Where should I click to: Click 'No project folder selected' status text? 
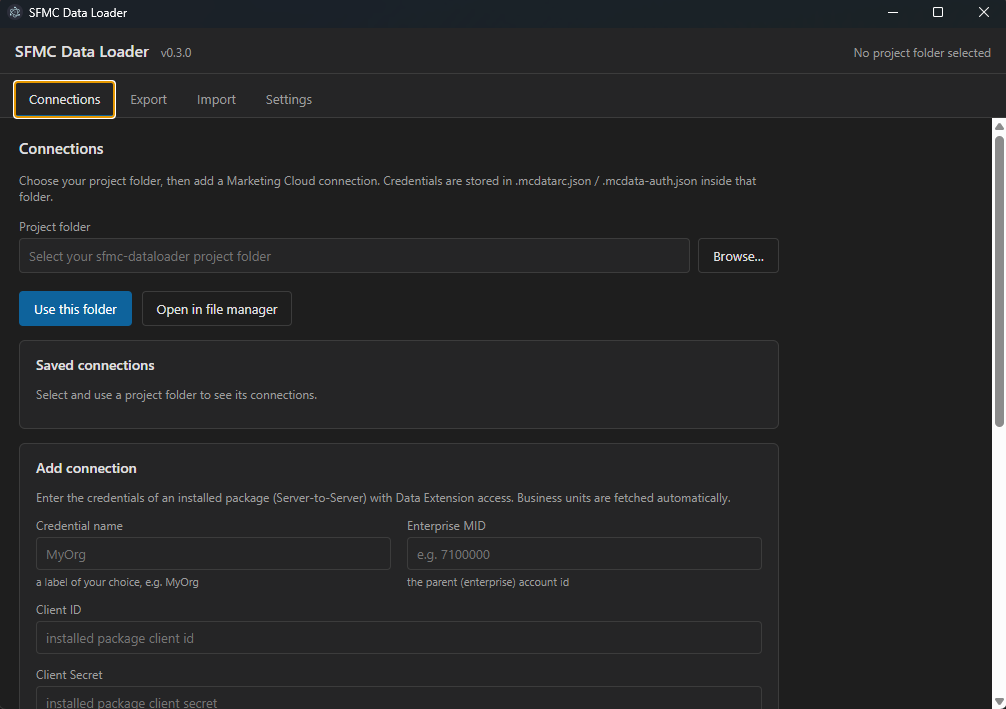pyautogui.click(x=921, y=53)
